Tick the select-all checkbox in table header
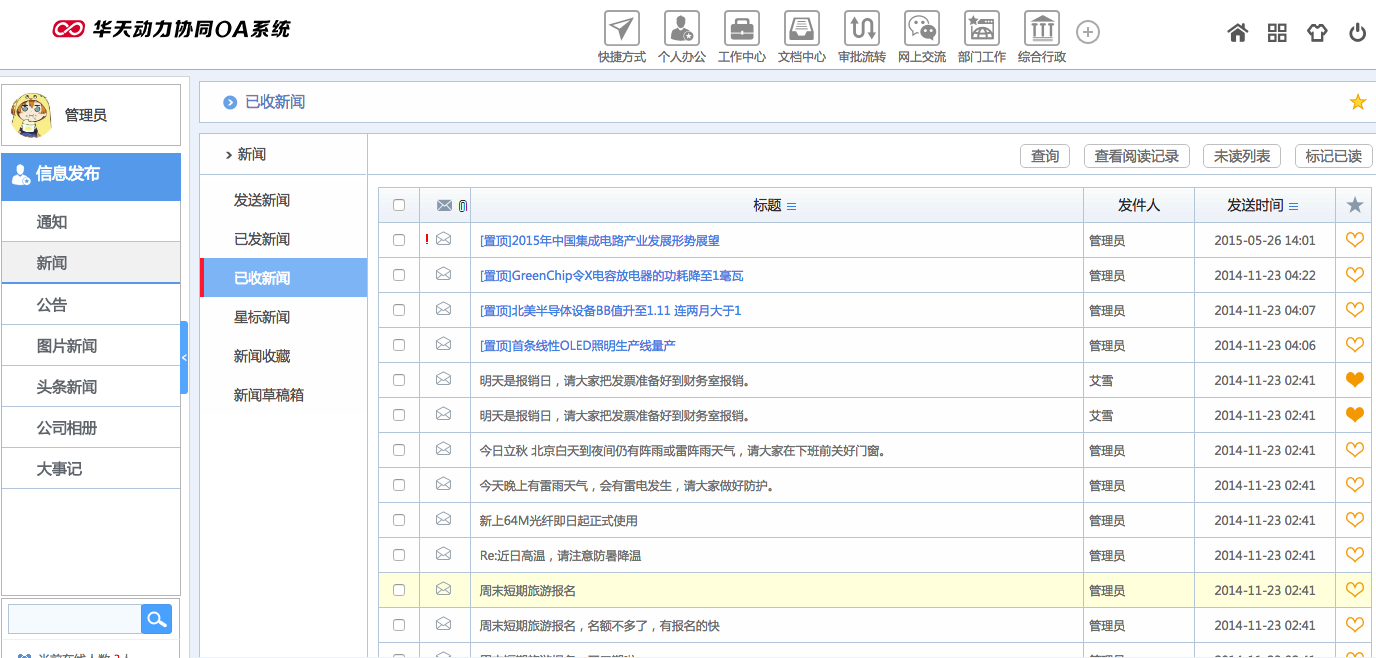 click(x=399, y=205)
